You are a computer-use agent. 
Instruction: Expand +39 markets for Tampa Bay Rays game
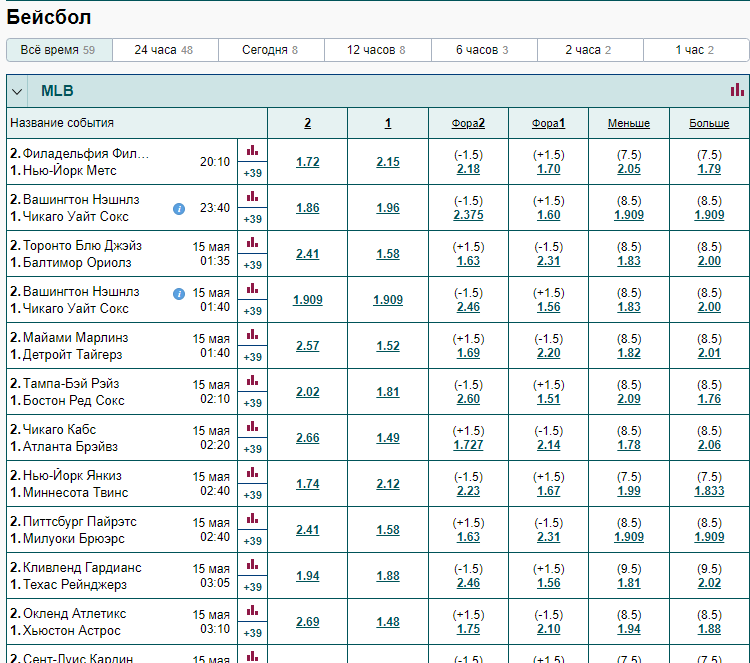253,403
